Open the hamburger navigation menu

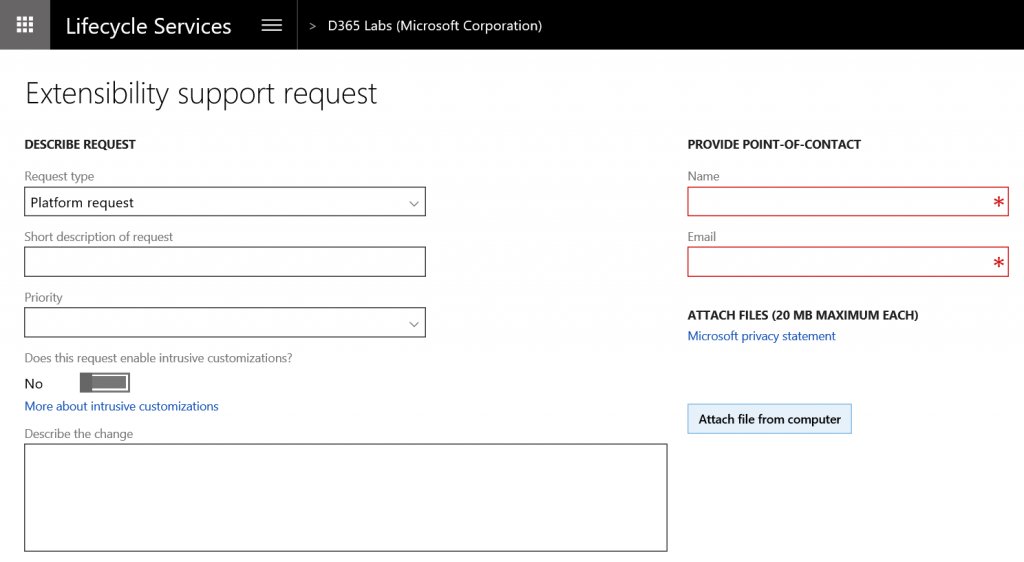click(x=272, y=25)
